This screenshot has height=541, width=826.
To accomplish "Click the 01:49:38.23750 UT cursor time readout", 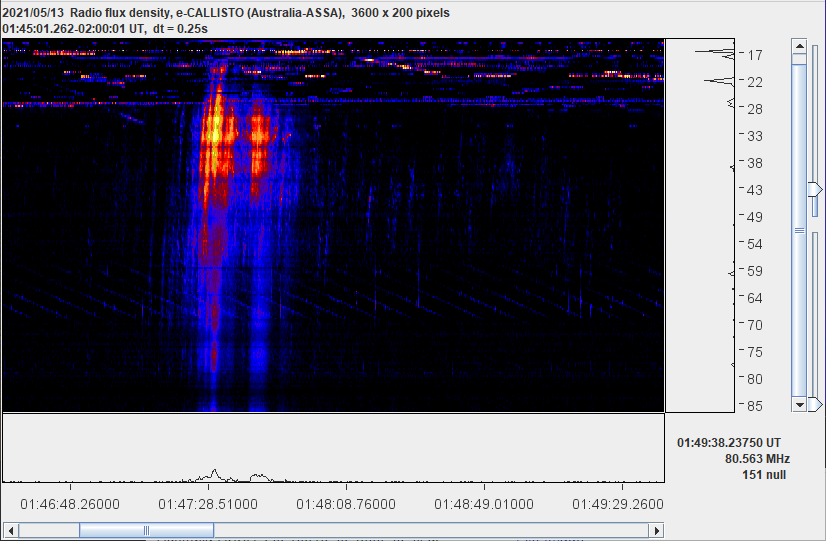I will coord(729,442).
